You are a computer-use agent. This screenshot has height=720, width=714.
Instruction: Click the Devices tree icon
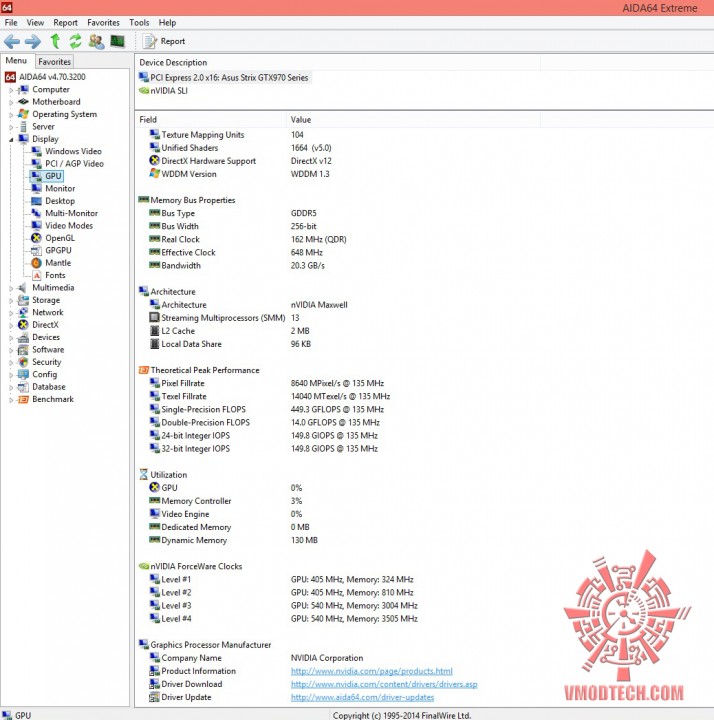23,337
